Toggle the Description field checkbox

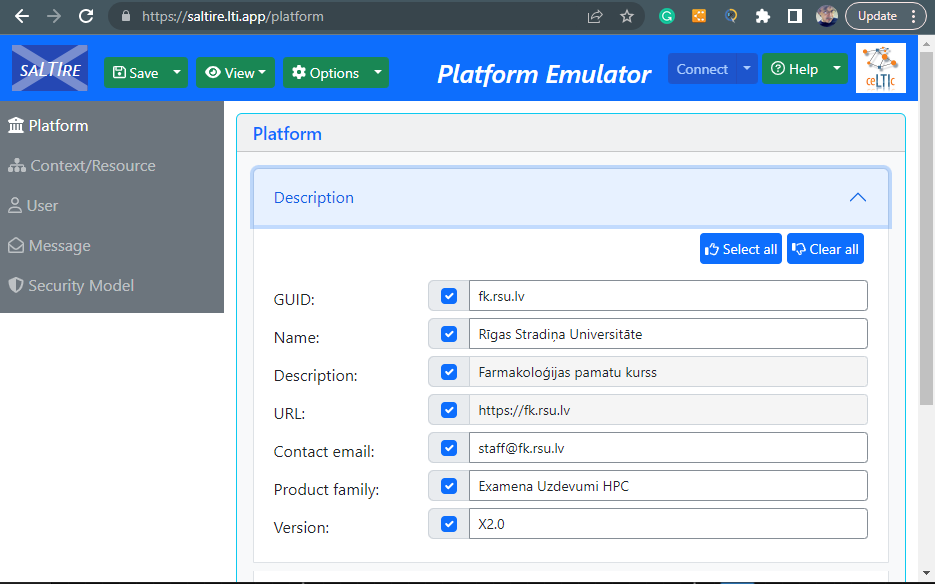(x=449, y=372)
